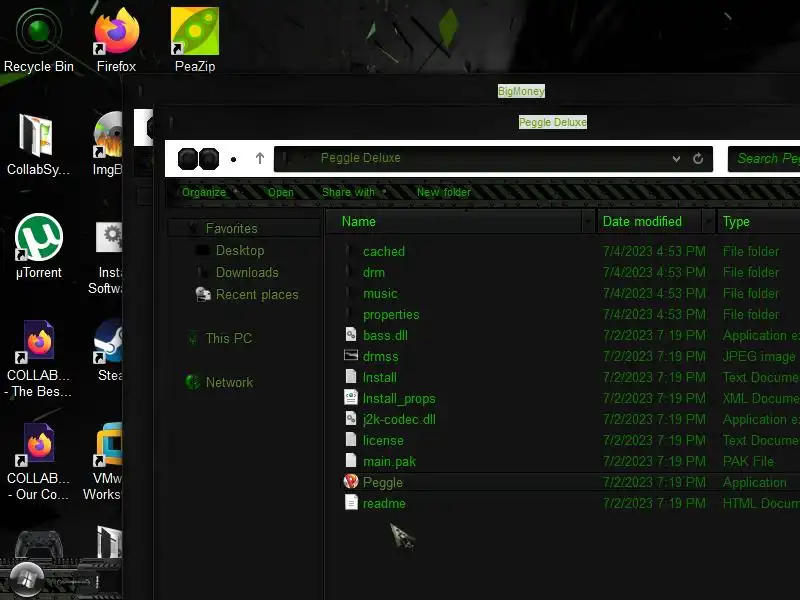Open the ImgBurn desktop shortcut
The image size is (800, 600).
108,144
